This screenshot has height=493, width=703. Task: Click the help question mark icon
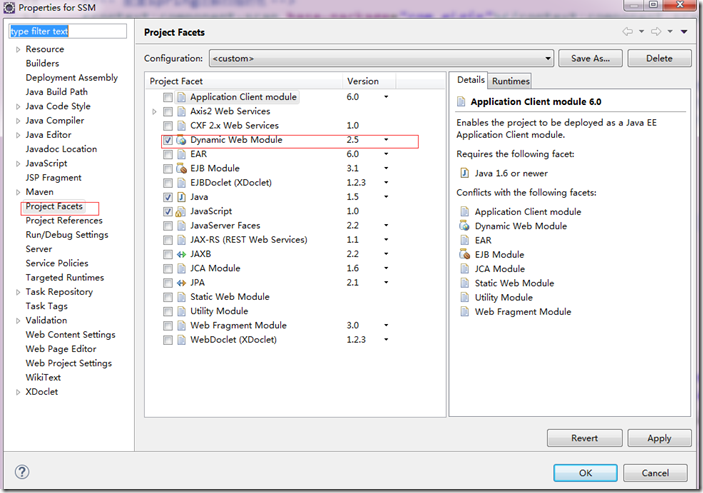[22, 472]
